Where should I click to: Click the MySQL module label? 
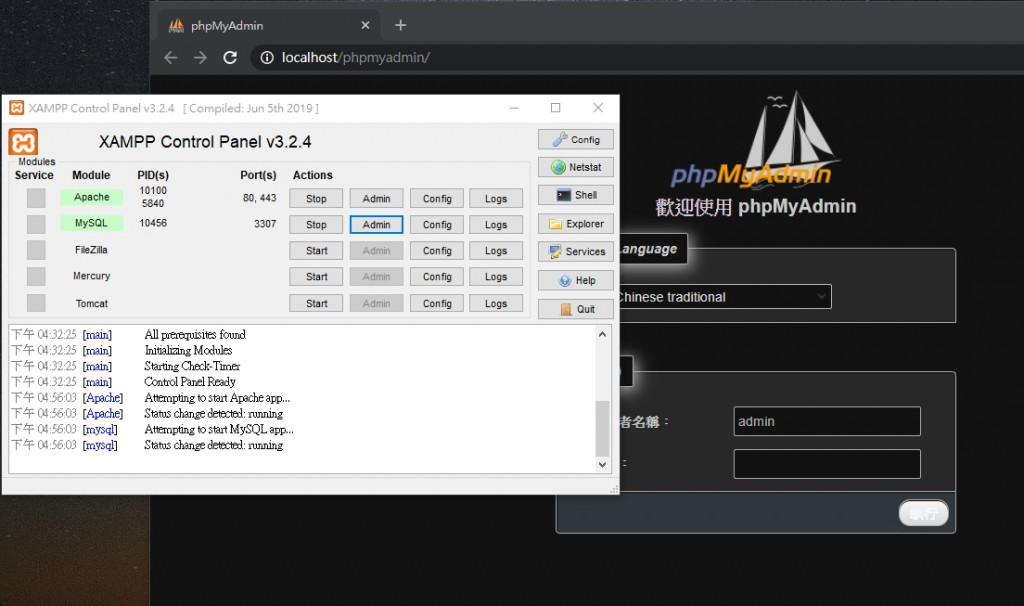[91, 223]
